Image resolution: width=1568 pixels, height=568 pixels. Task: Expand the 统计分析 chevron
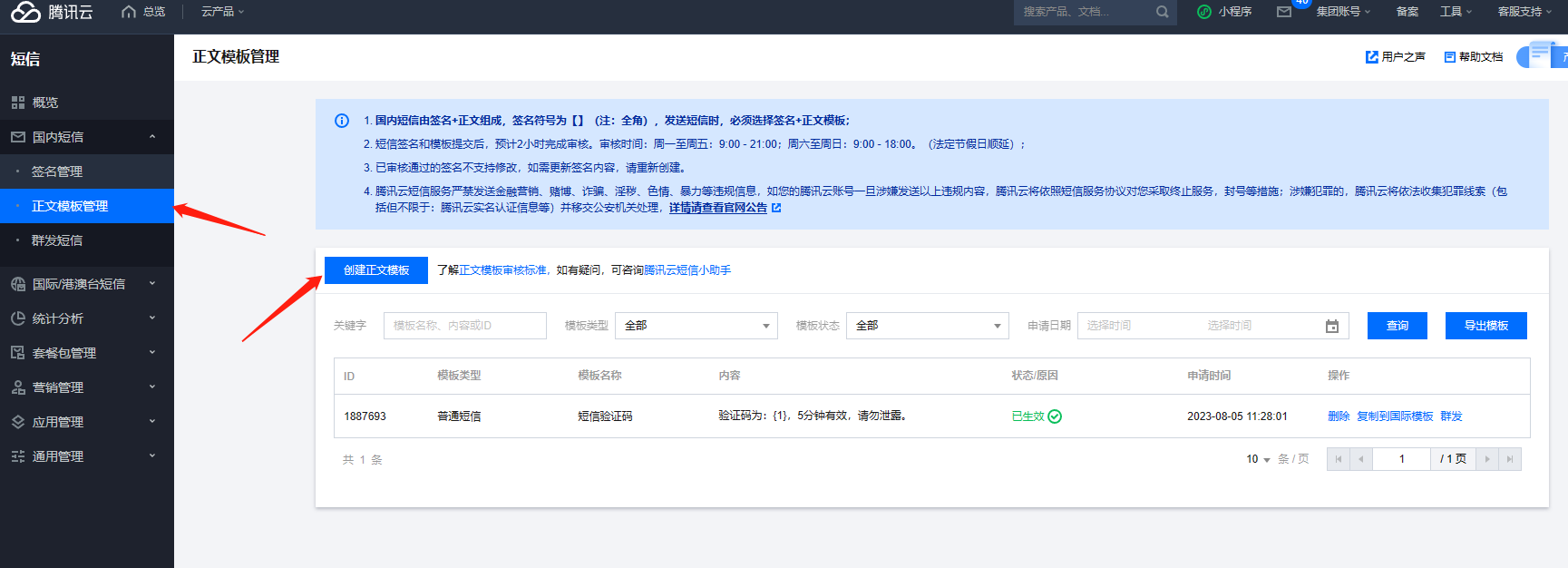pyautogui.click(x=152, y=318)
